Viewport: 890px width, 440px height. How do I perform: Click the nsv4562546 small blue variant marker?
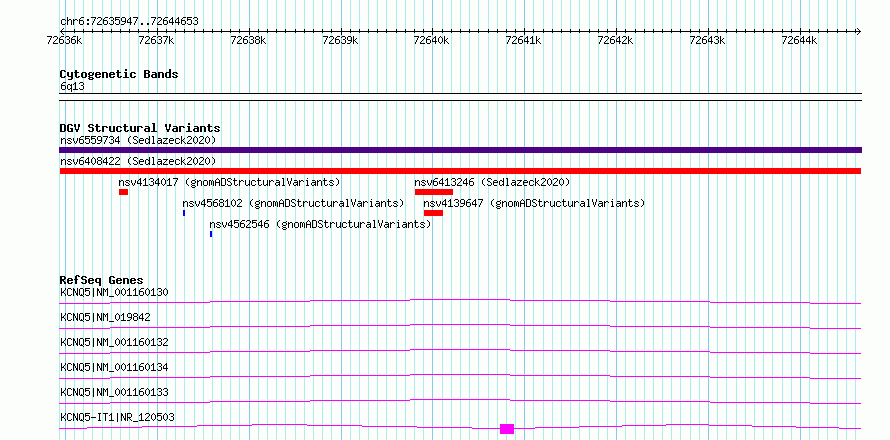[x=211, y=234]
